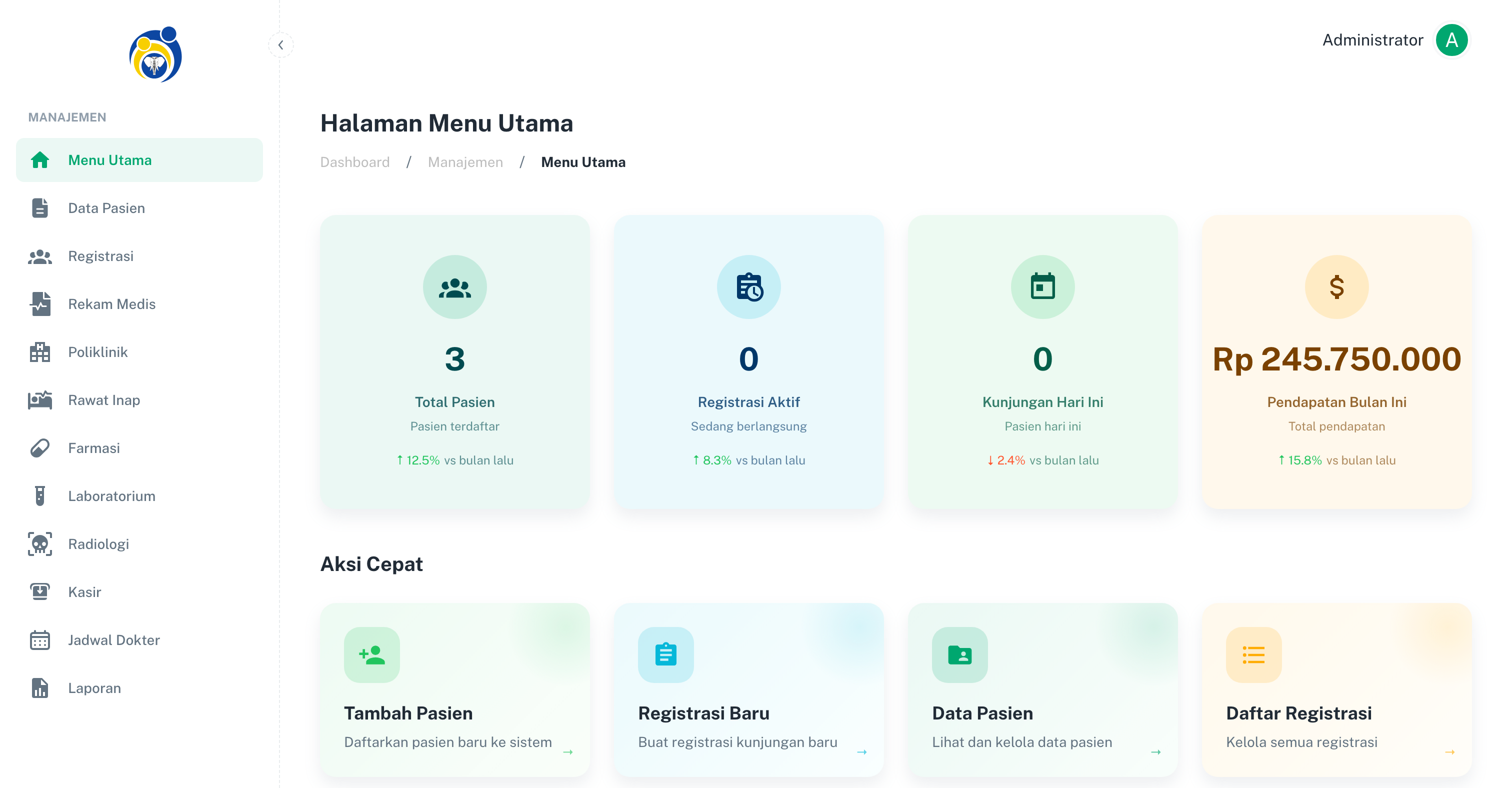Click the Tambah Pasien add-person icon
This screenshot has height=788, width=1512.
(x=371, y=654)
